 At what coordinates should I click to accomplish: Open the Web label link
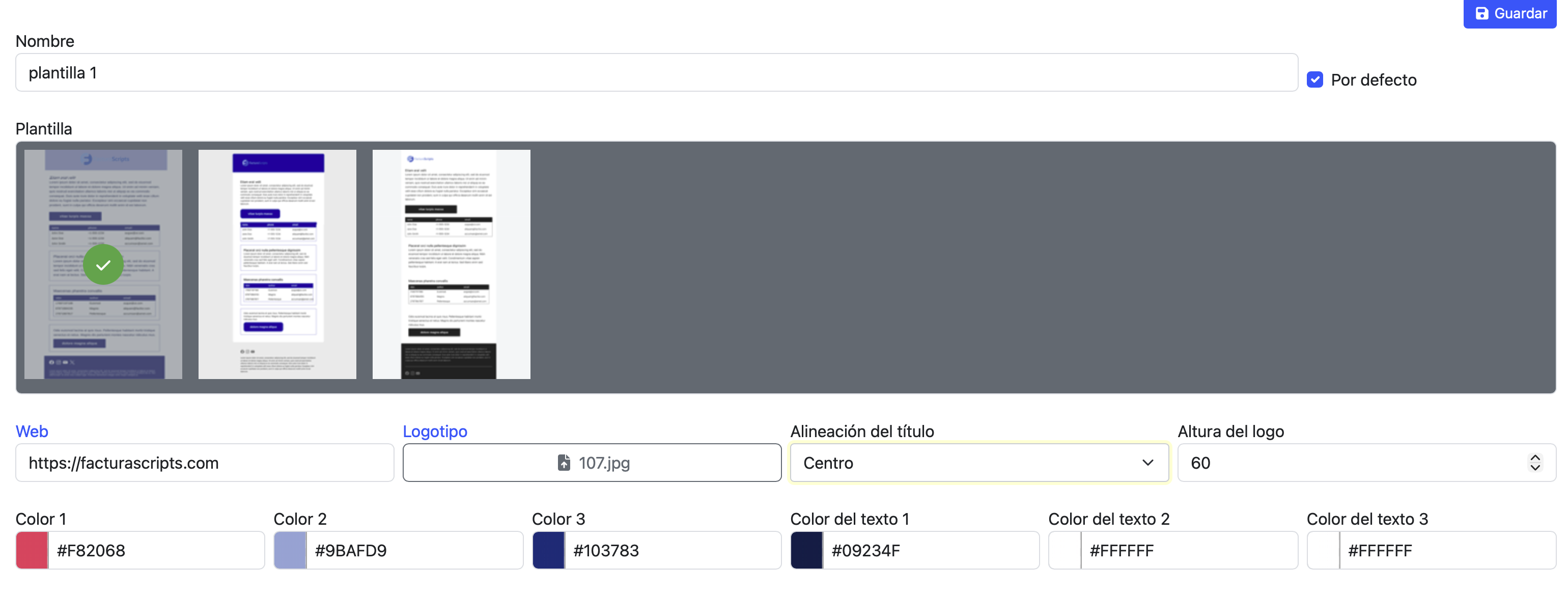32,431
